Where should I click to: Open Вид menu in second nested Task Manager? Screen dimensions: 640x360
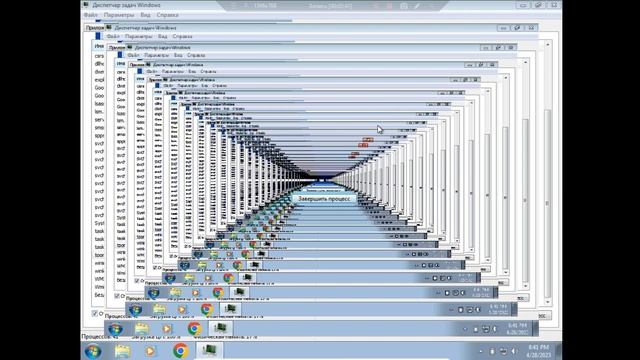162,36
